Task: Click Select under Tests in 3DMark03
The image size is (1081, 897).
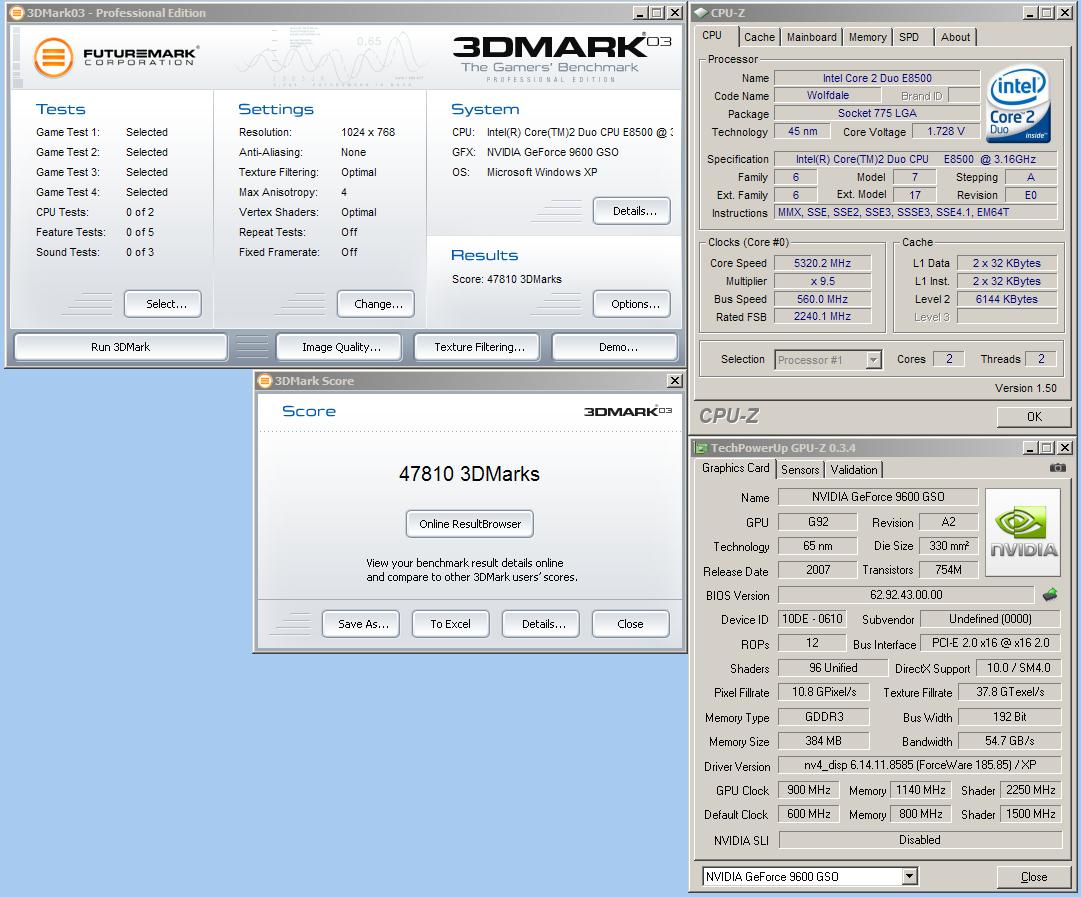Action: pos(163,304)
